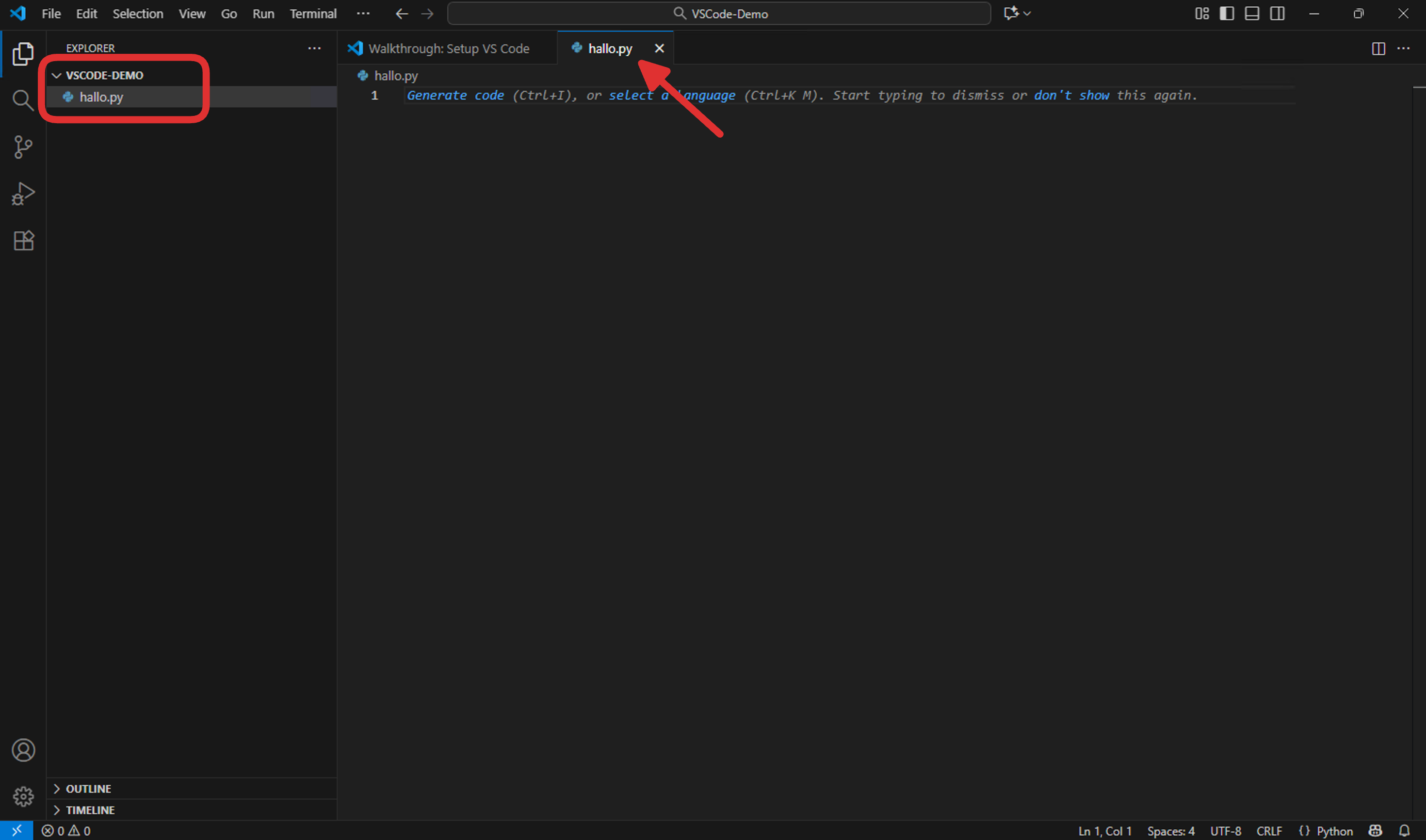Open the notifications bell in status bar
The height and width of the screenshot is (840, 1426).
coord(1405,830)
